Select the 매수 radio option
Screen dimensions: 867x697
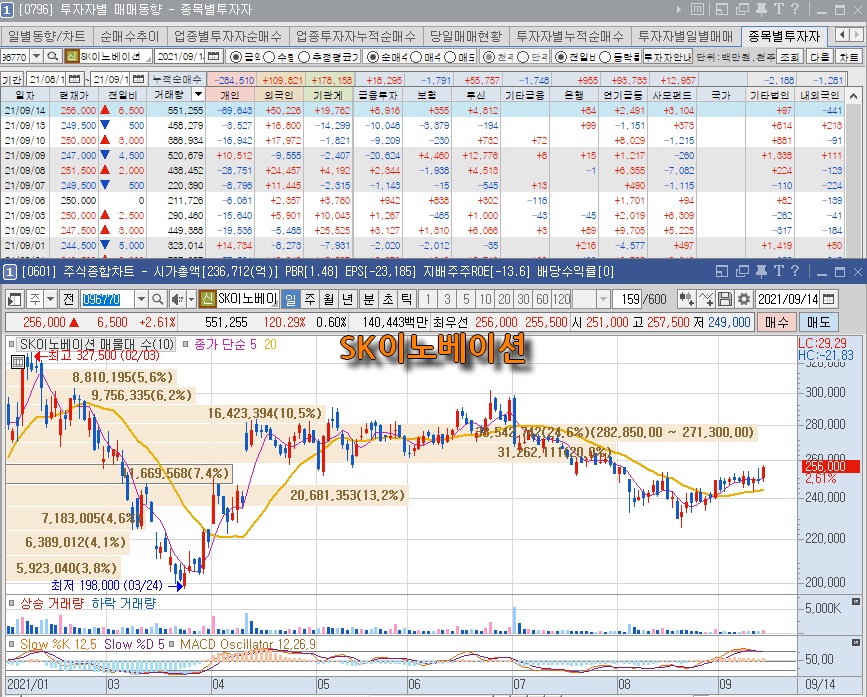[416, 57]
